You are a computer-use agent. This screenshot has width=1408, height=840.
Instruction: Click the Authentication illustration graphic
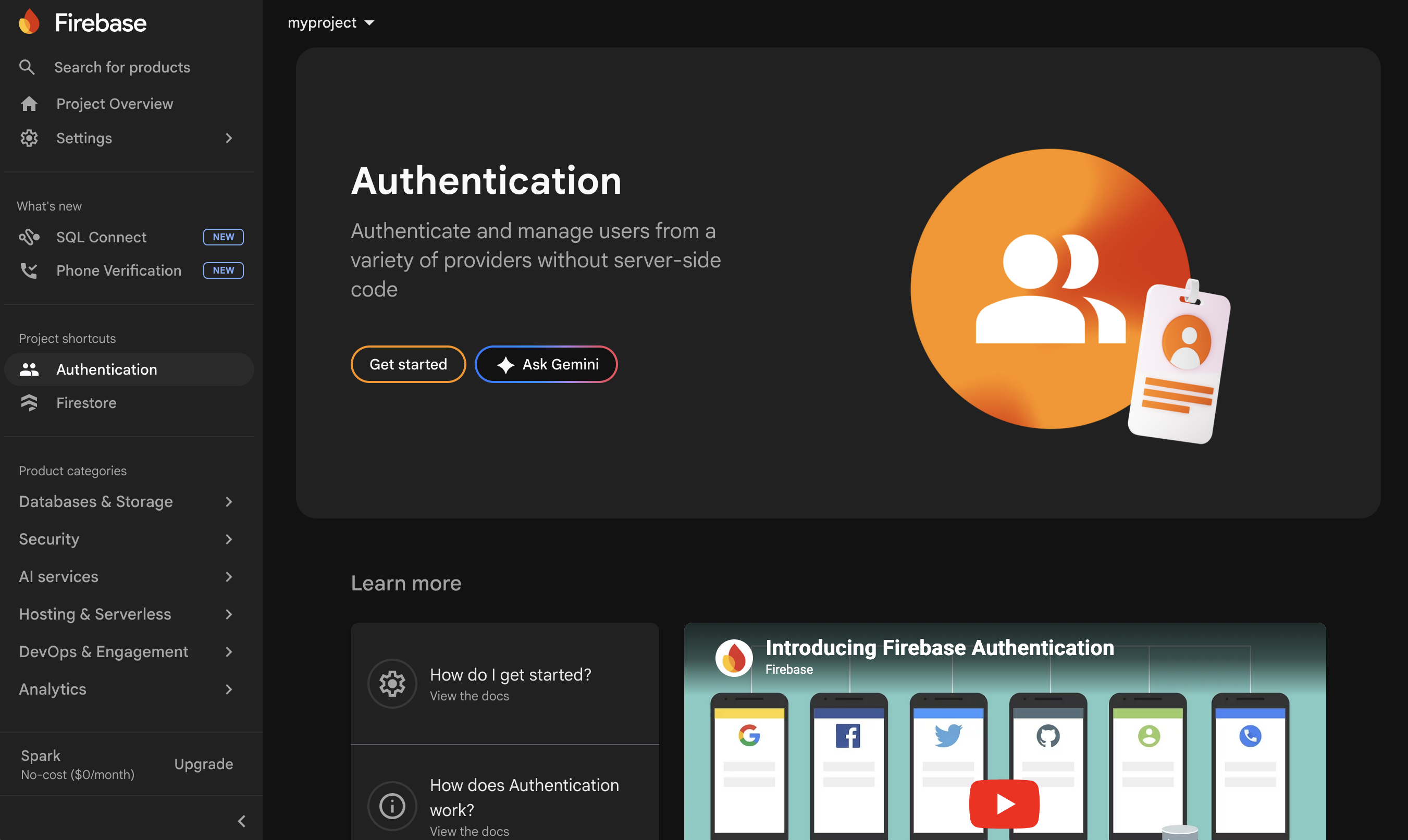click(1071, 296)
